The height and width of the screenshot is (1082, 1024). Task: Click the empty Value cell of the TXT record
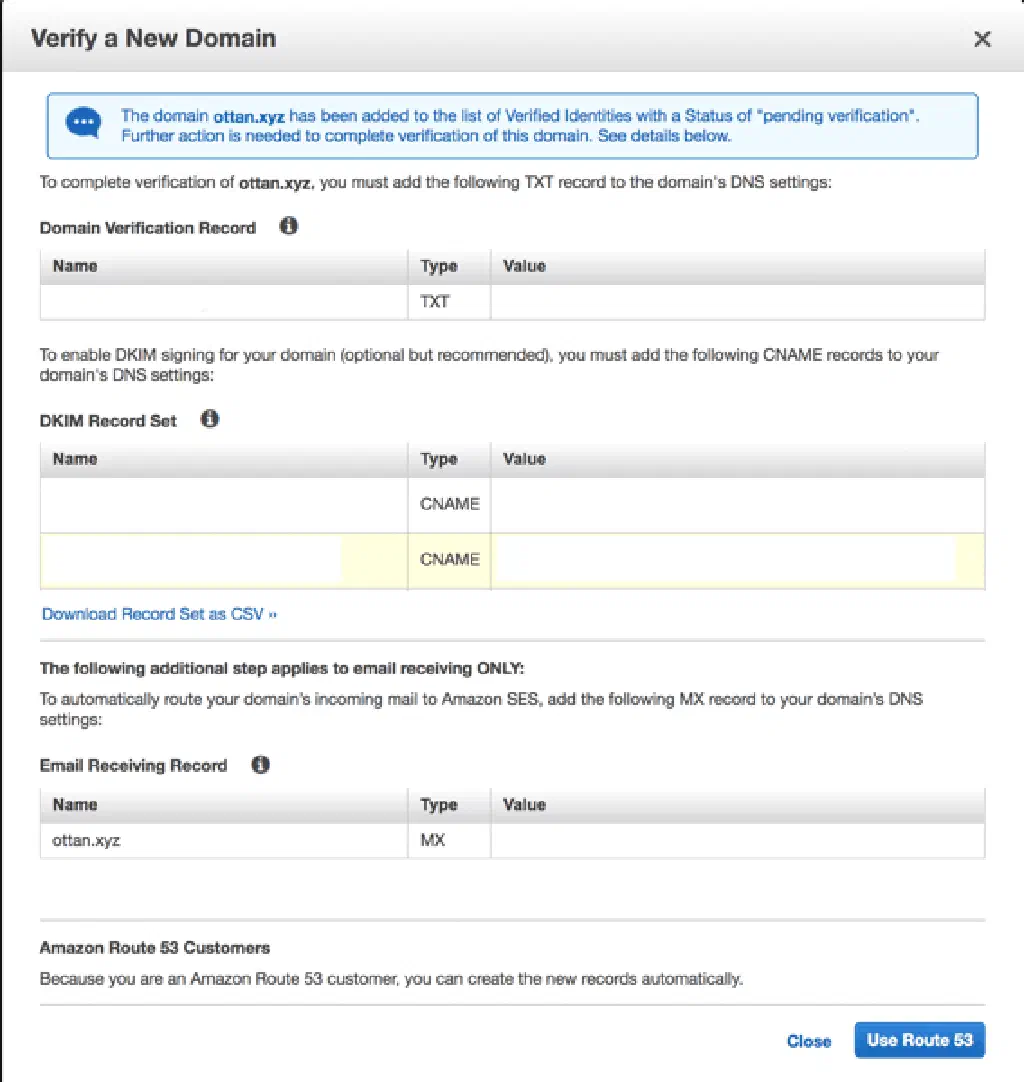(736, 301)
